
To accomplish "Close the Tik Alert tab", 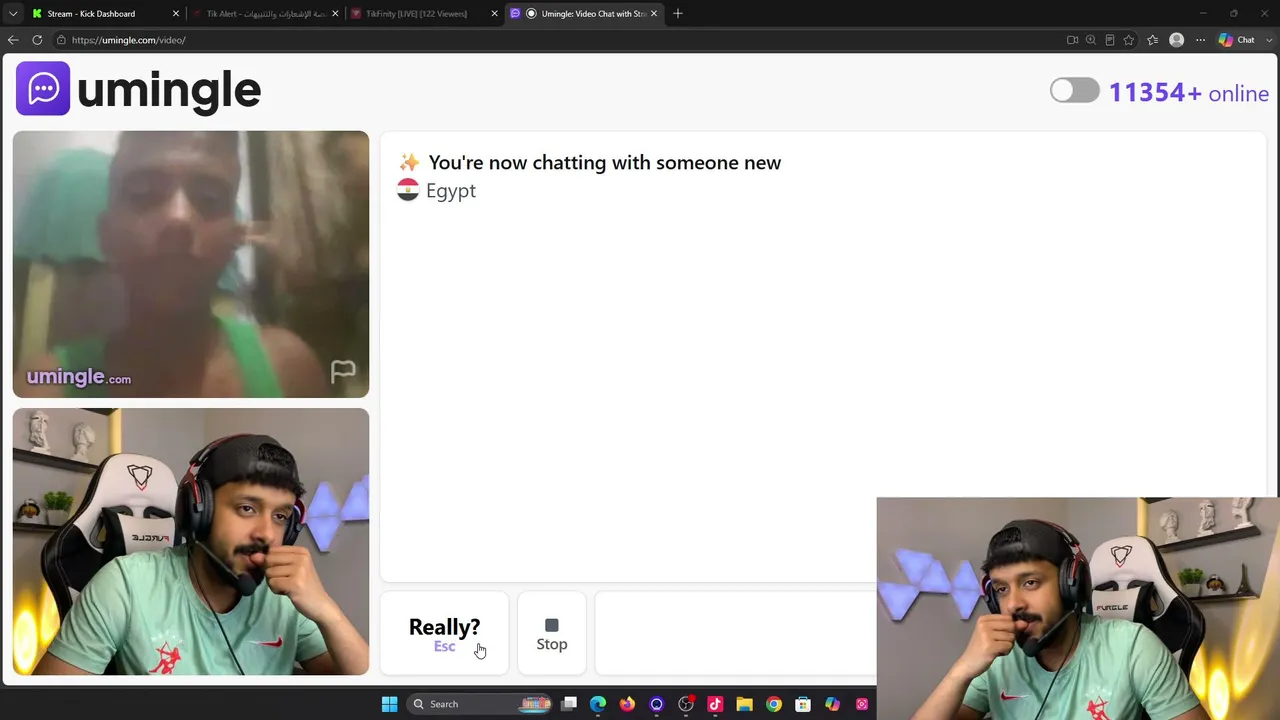I will (335, 14).
